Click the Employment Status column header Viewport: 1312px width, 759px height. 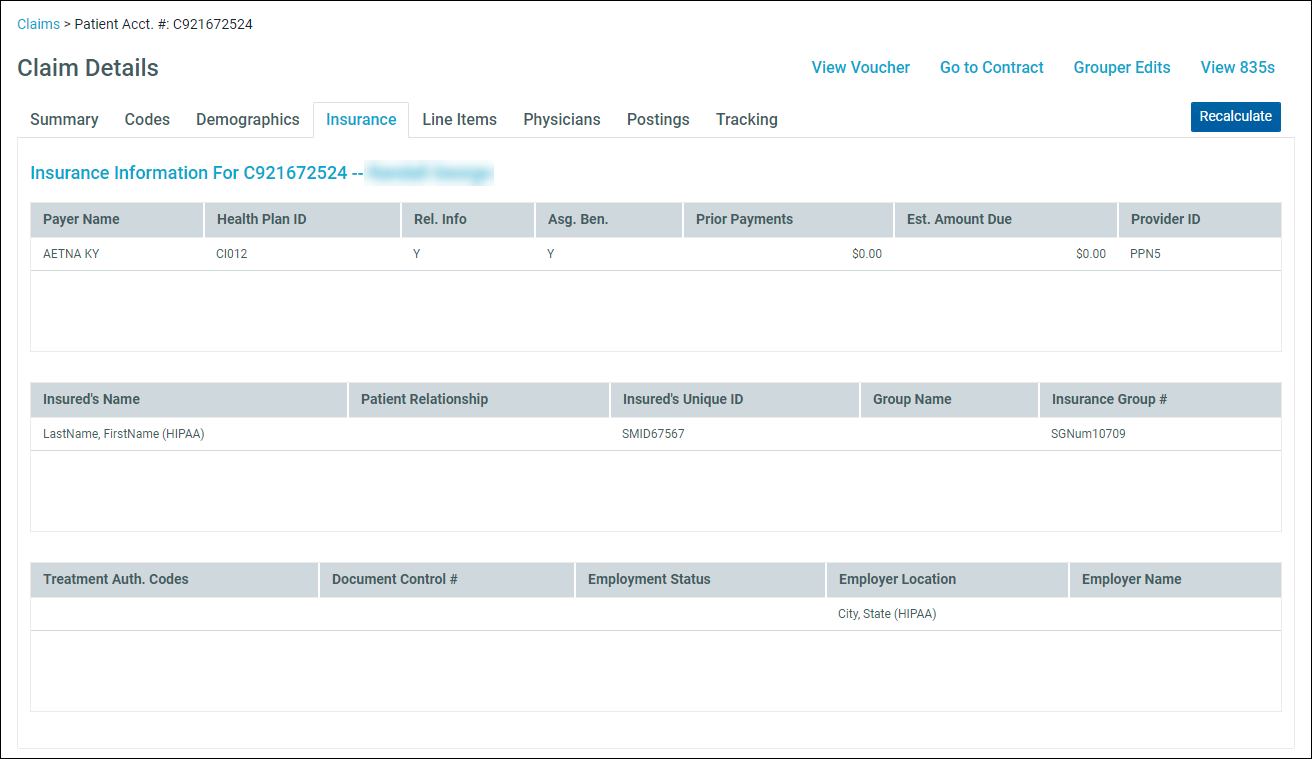(701, 580)
